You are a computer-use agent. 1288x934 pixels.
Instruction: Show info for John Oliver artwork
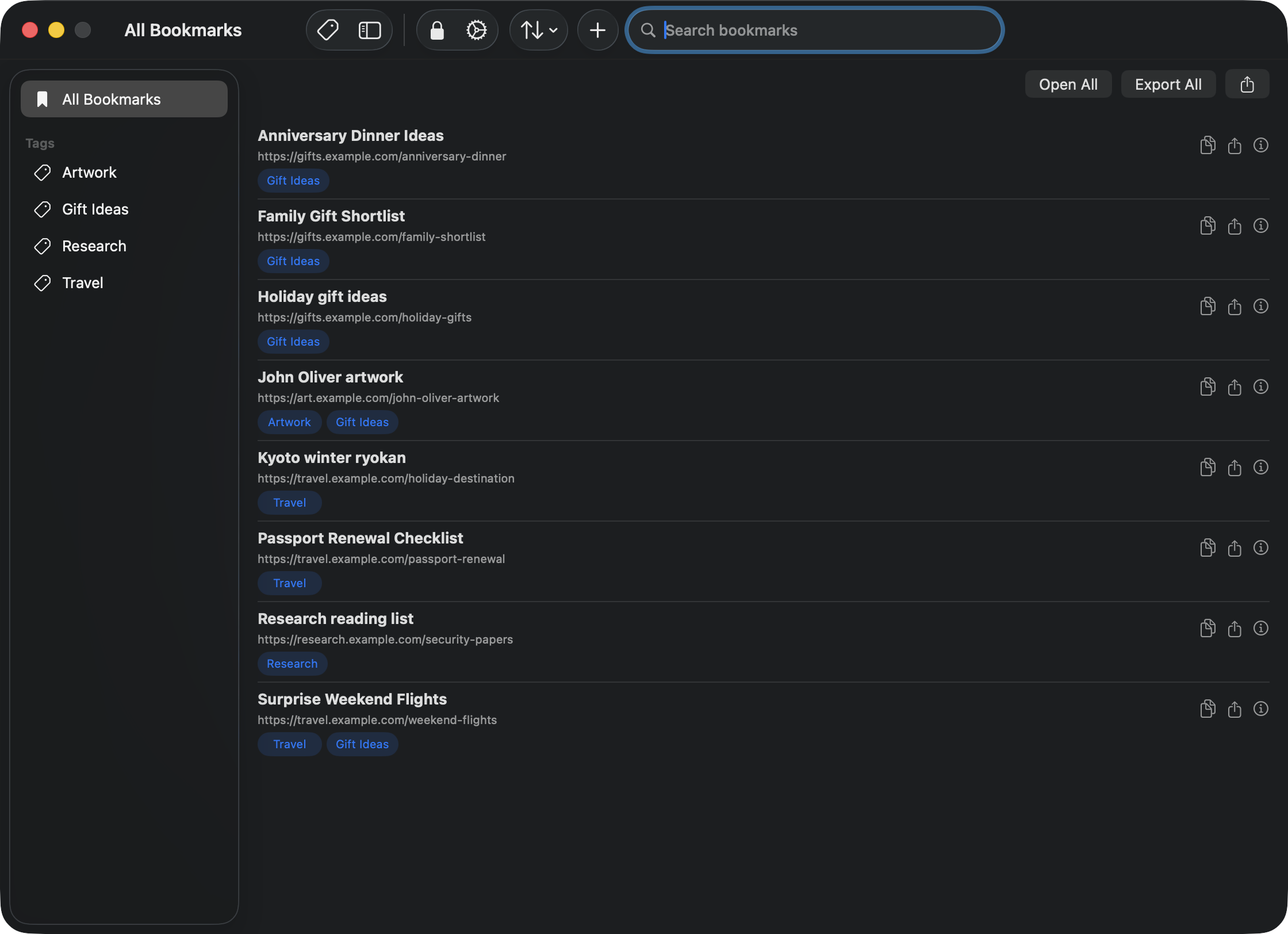pos(1261,386)
